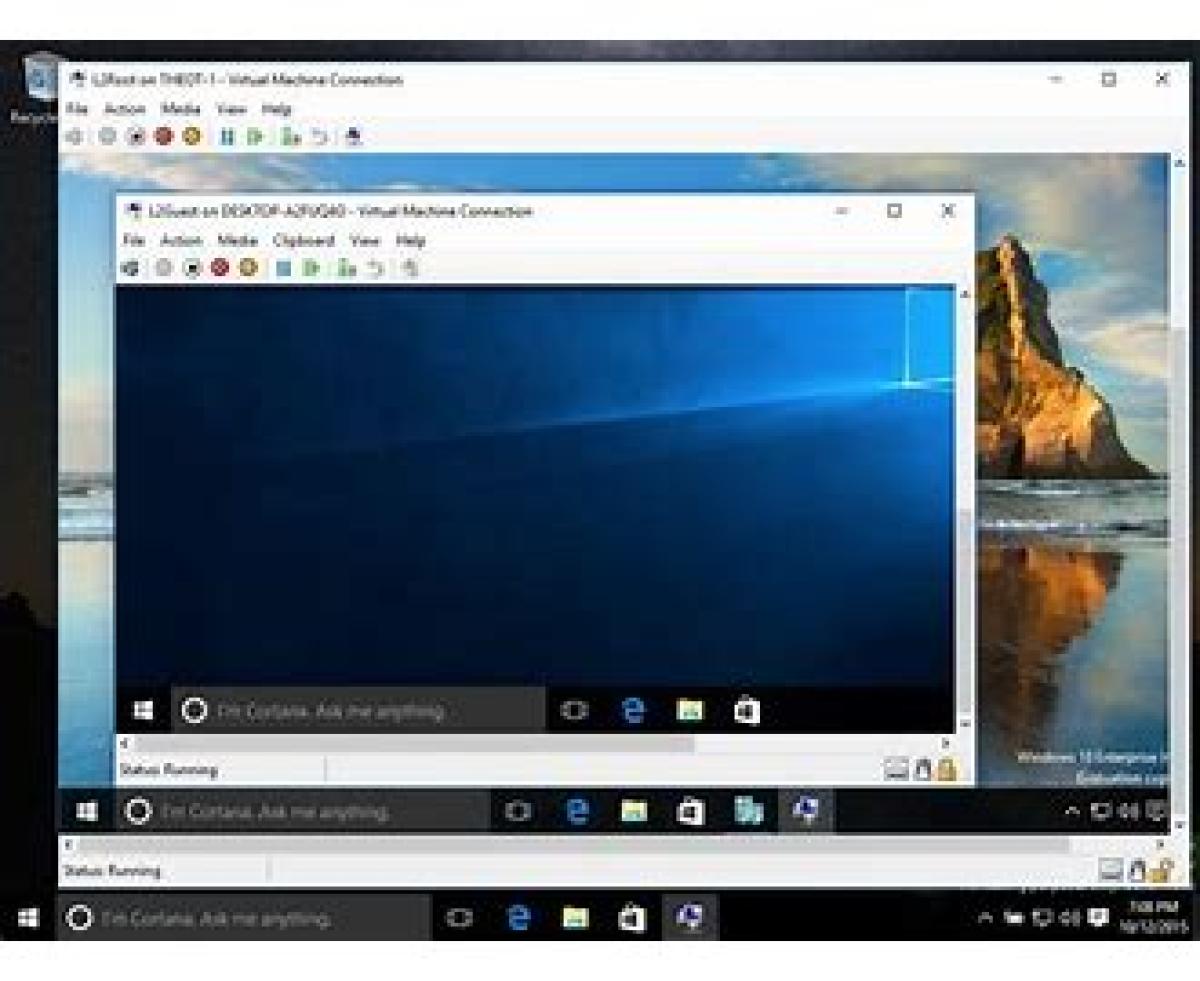Show hidden icons in host system tray
This screenshot has width=1200, height=981.
[x=985, y=917]
